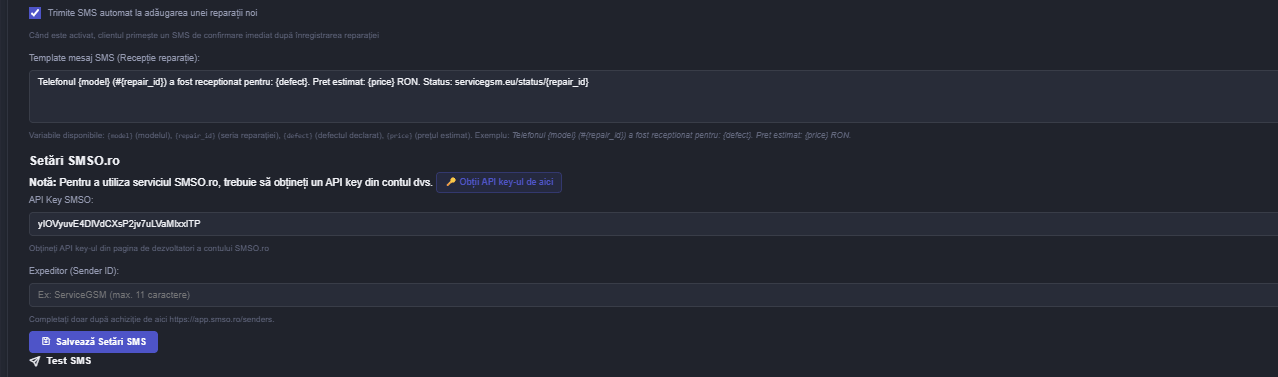1278x377 pixels.
Task: Click hint about API key developer page
Action: click(x=149, y=248)
